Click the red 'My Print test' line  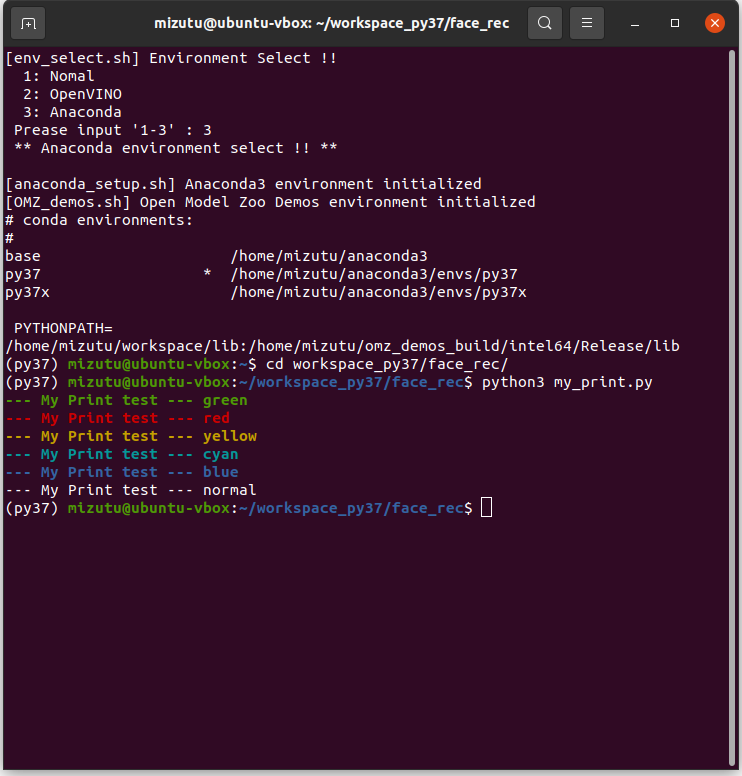(117, 418)
